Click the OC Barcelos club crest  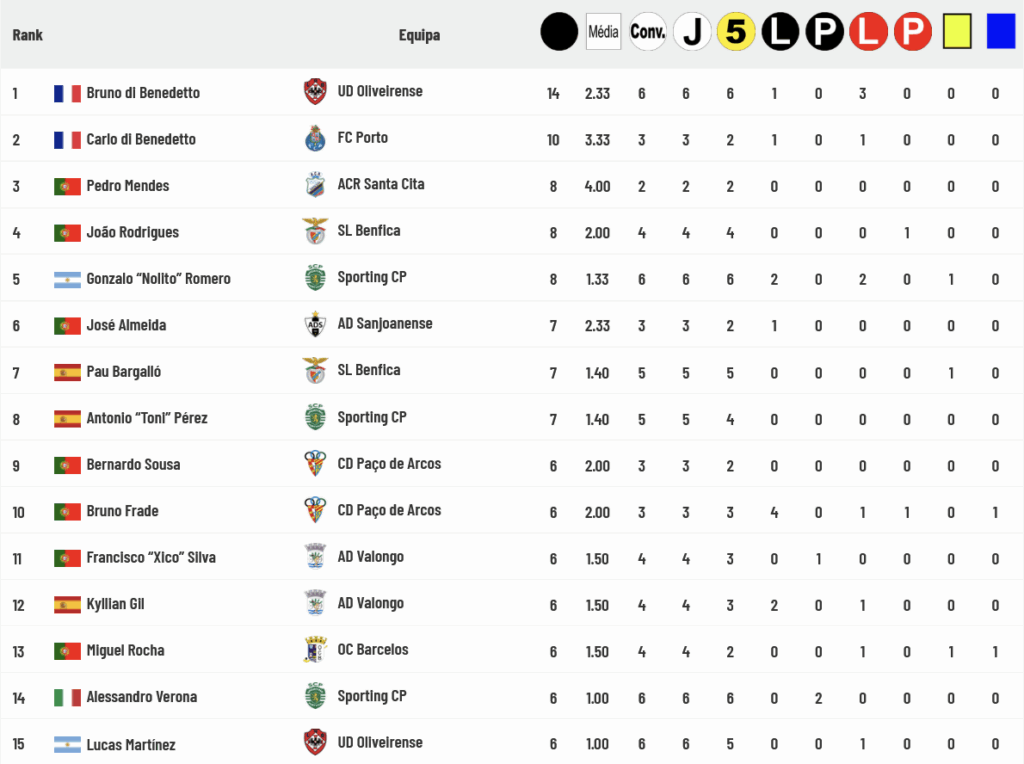click(315, 650)
